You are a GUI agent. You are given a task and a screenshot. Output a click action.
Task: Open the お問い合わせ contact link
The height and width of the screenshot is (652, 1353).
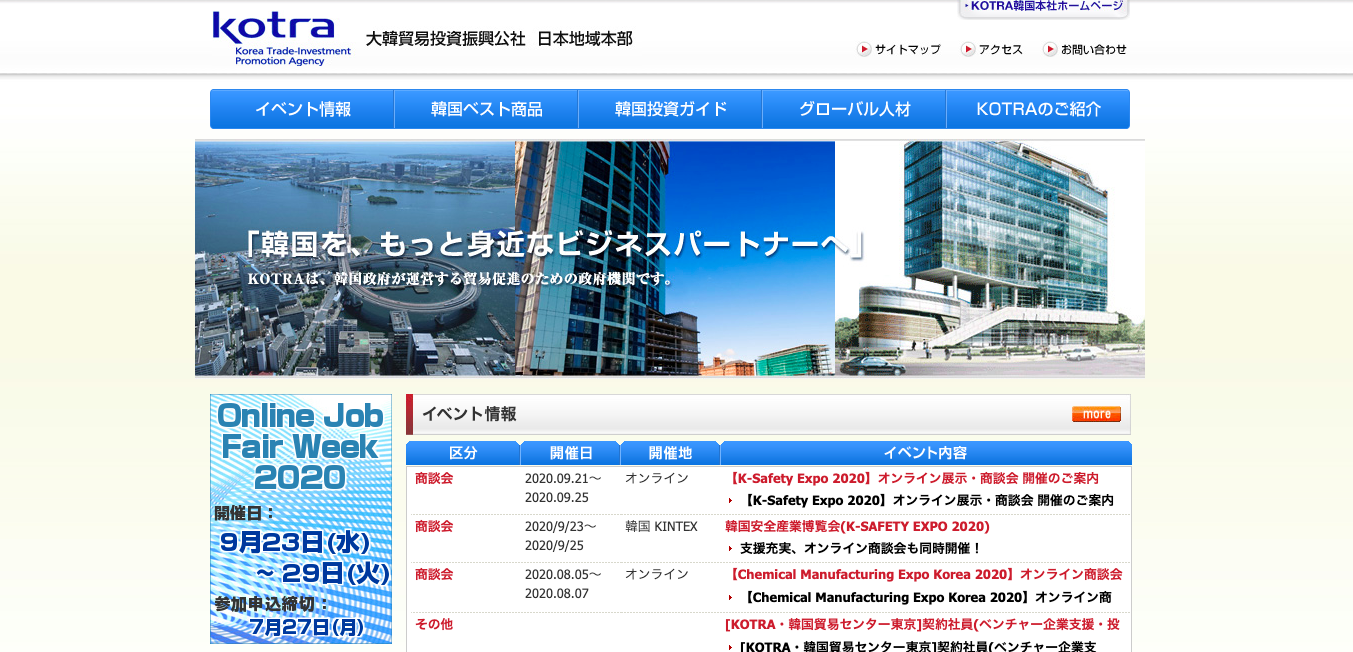[x=1093, y=49]
